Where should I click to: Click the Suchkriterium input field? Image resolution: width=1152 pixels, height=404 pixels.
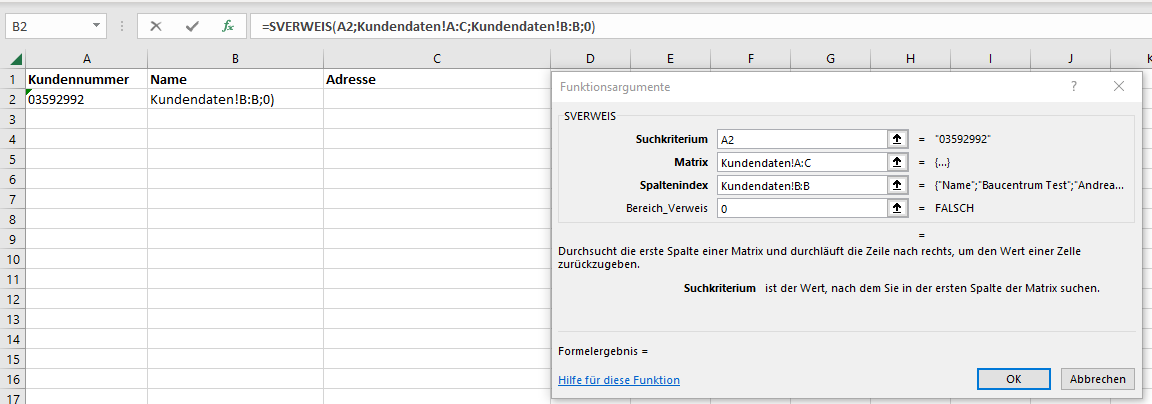[x=802, y=139]
